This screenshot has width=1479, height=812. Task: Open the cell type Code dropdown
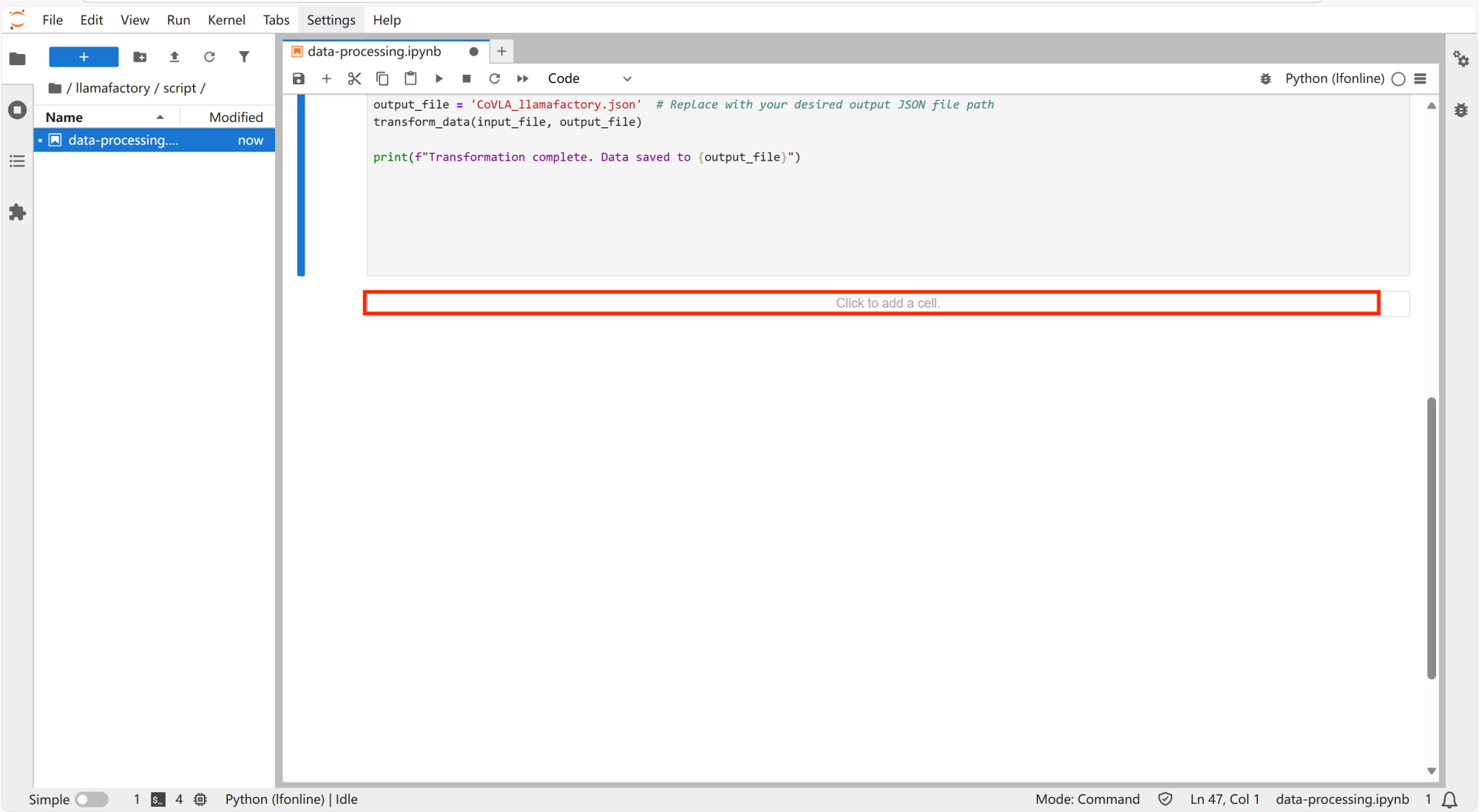point(589,78)
